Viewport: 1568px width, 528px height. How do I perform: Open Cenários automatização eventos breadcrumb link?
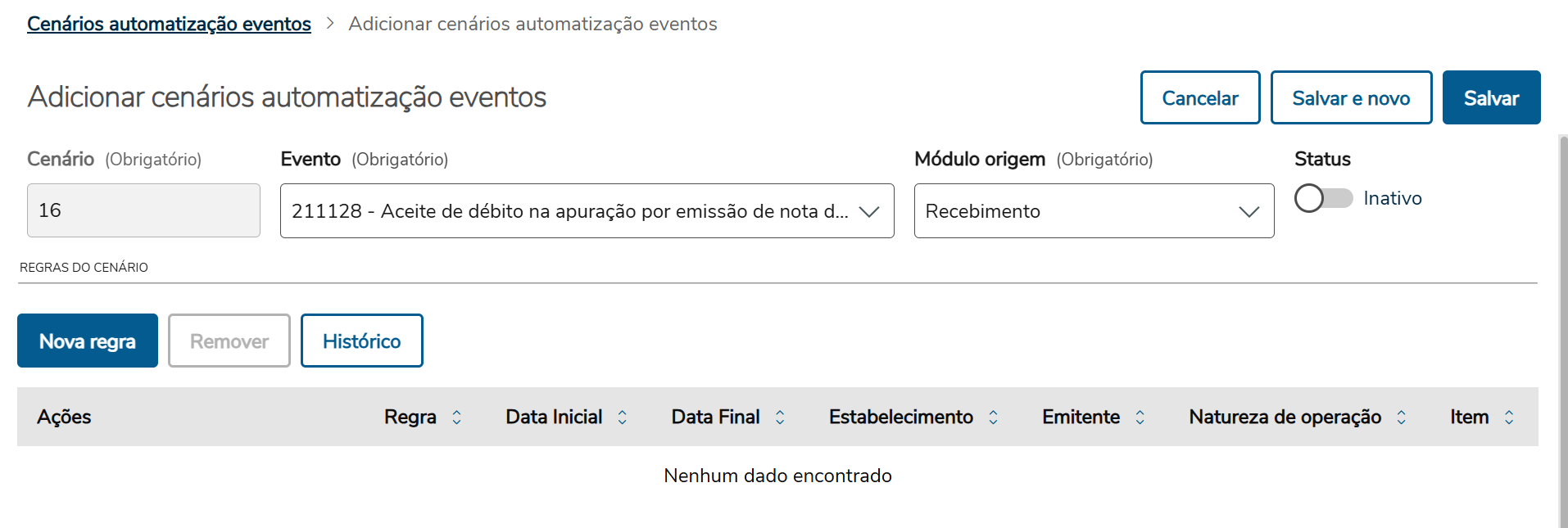click(169, 23)
